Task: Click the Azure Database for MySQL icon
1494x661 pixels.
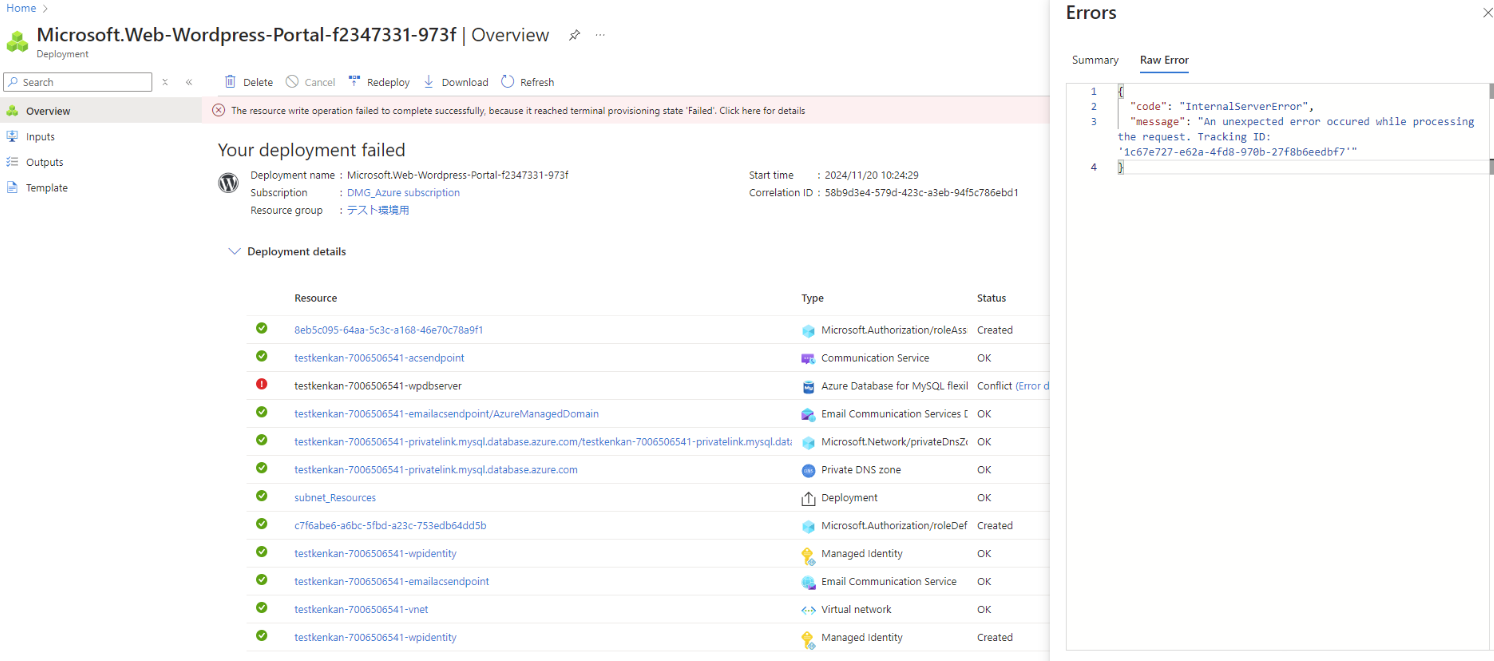Action: tap(808, 386)
